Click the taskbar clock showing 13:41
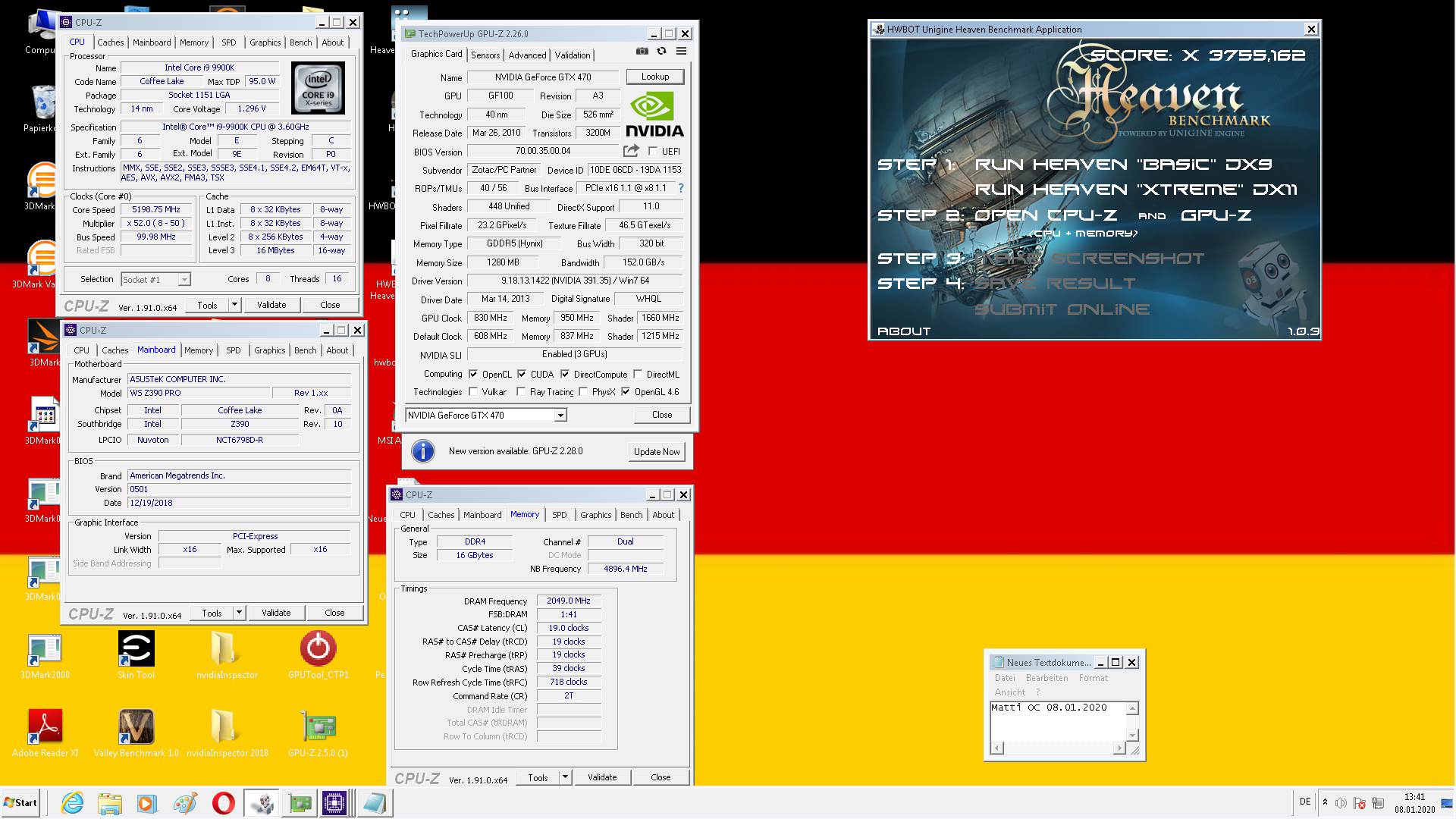This screenshot has height=819, width=1456. (1414, 797)
